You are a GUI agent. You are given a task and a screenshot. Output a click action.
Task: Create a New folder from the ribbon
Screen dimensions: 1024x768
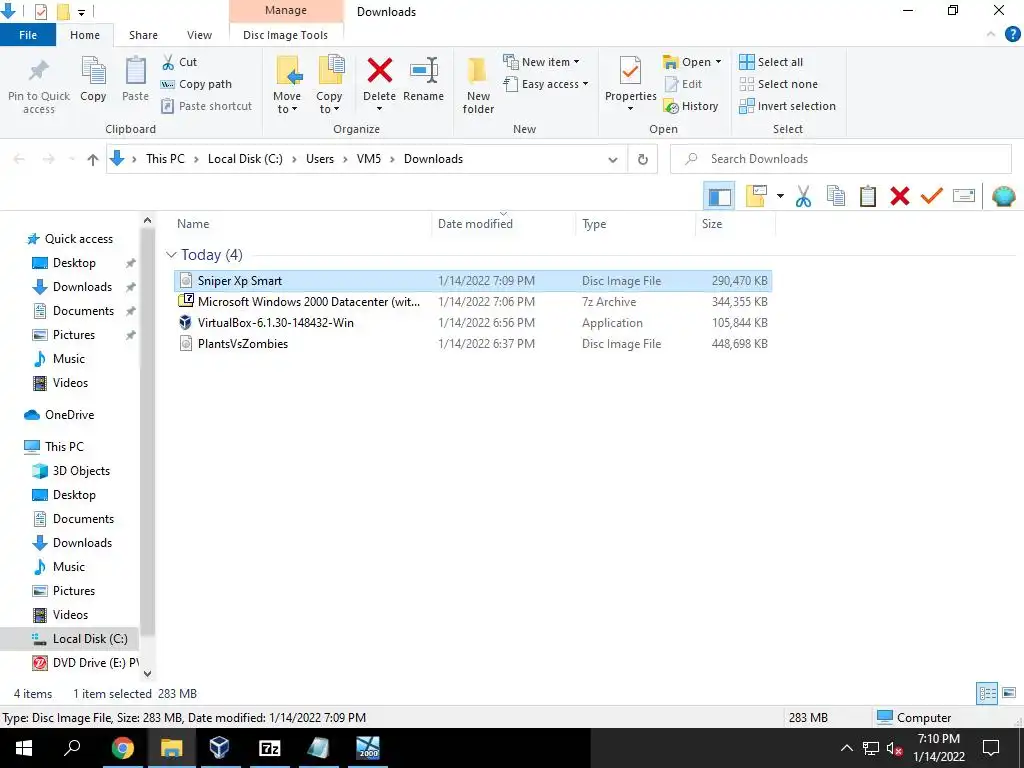pyautogui.click(x=478, y=85)
